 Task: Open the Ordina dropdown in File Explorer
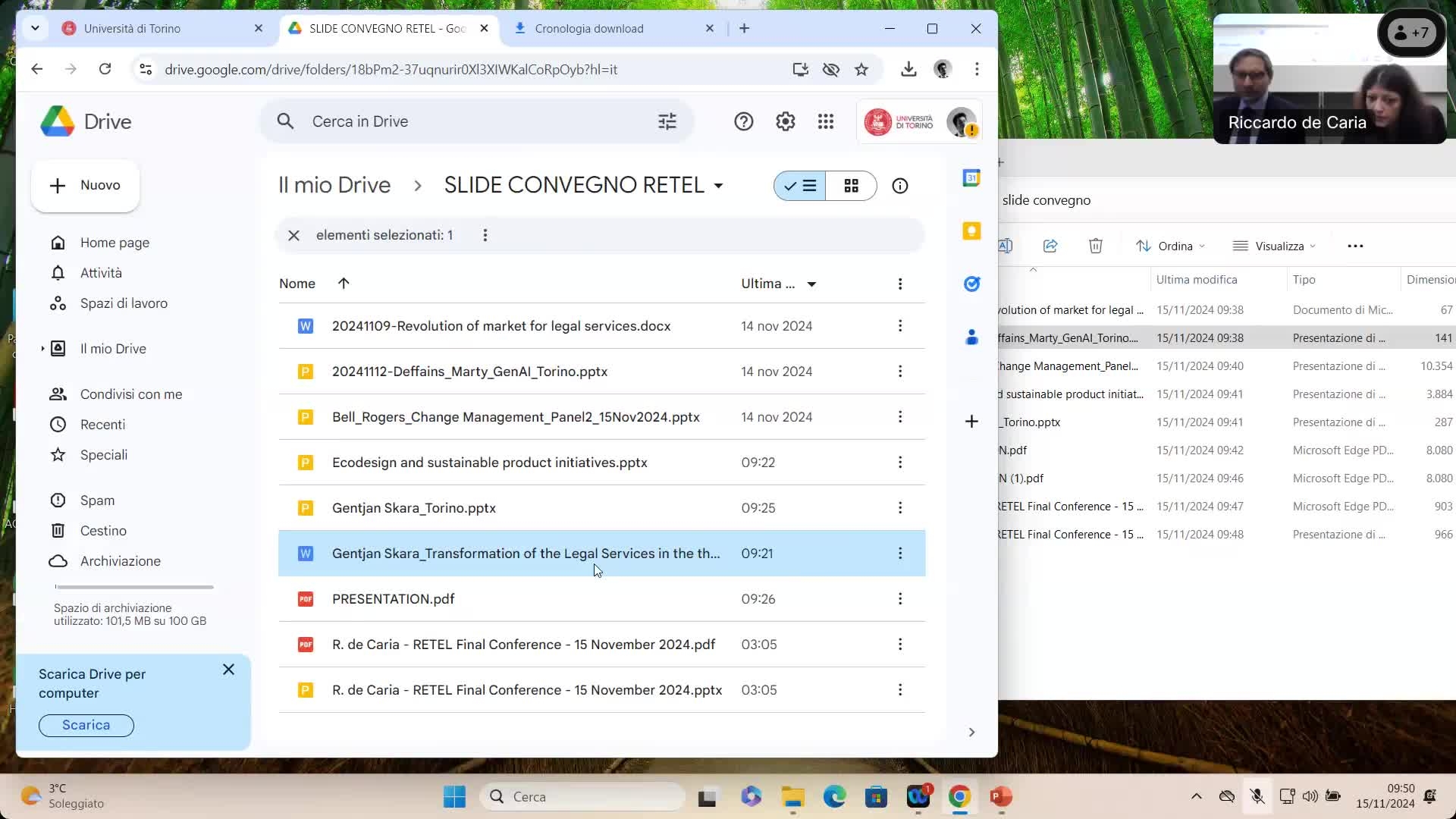coord(1171,246)
